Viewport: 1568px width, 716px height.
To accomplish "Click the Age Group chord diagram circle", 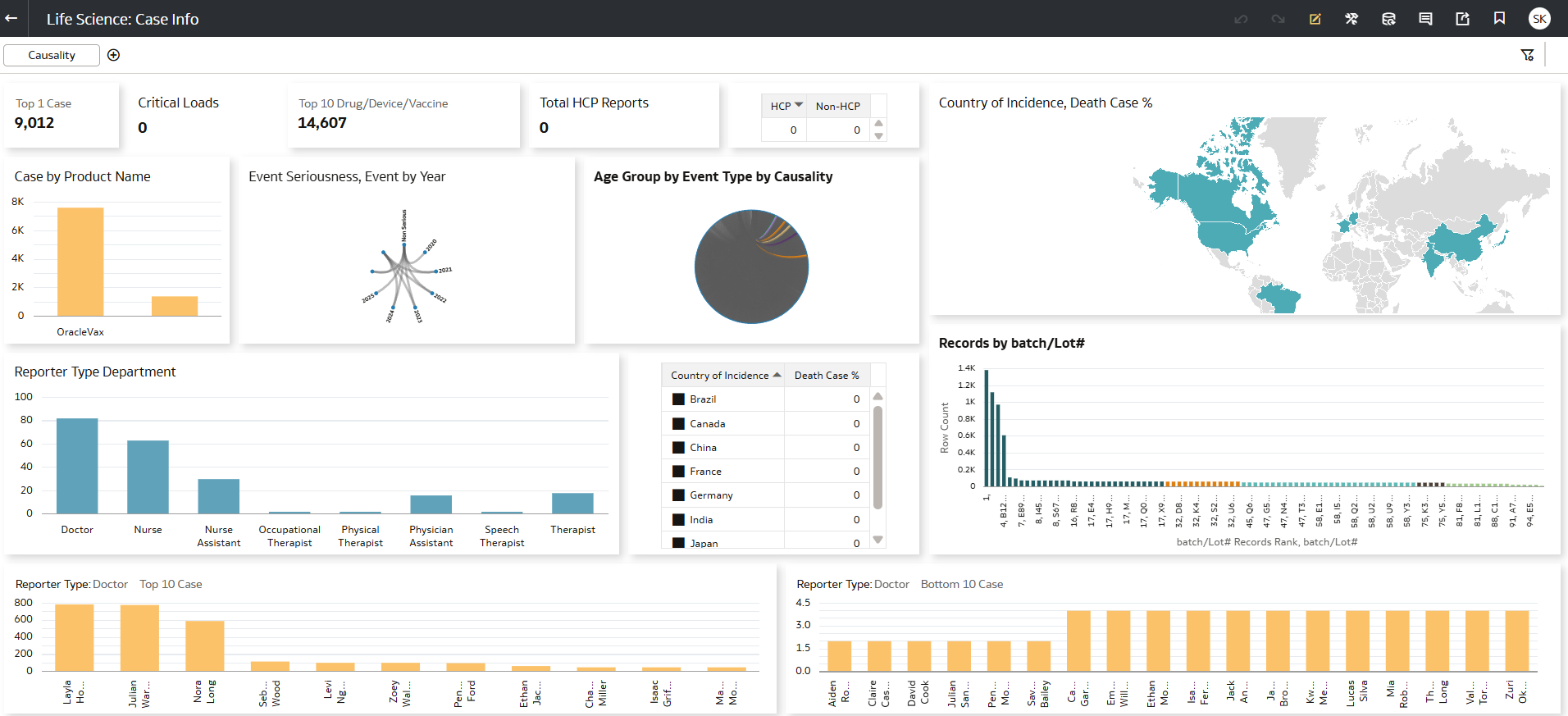I will pyautogui.click(x=751, y=267).
